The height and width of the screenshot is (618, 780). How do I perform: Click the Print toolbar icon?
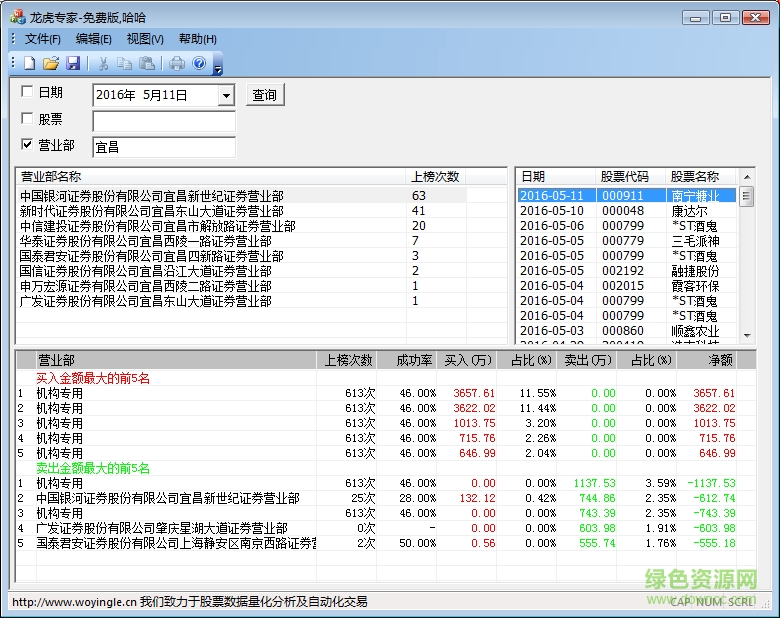pyautogui.click(x=177, y=64)
